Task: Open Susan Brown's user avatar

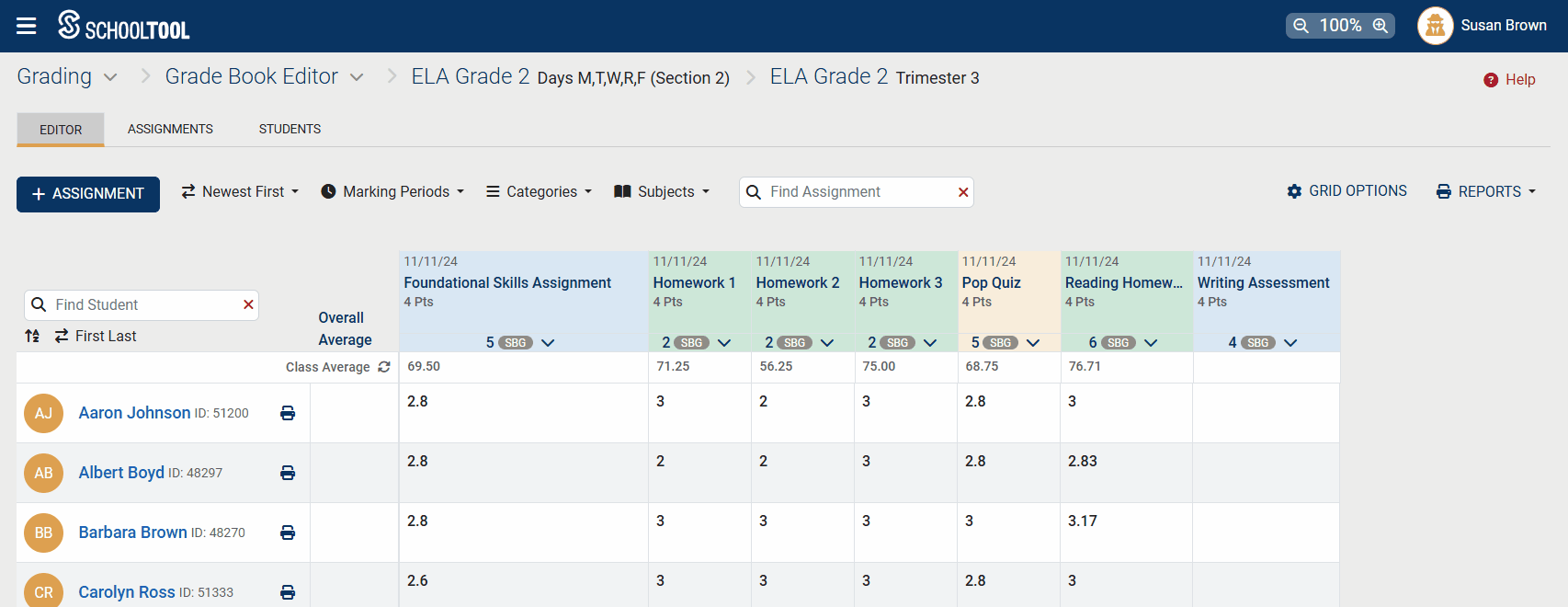Action: pos(1435,26)
